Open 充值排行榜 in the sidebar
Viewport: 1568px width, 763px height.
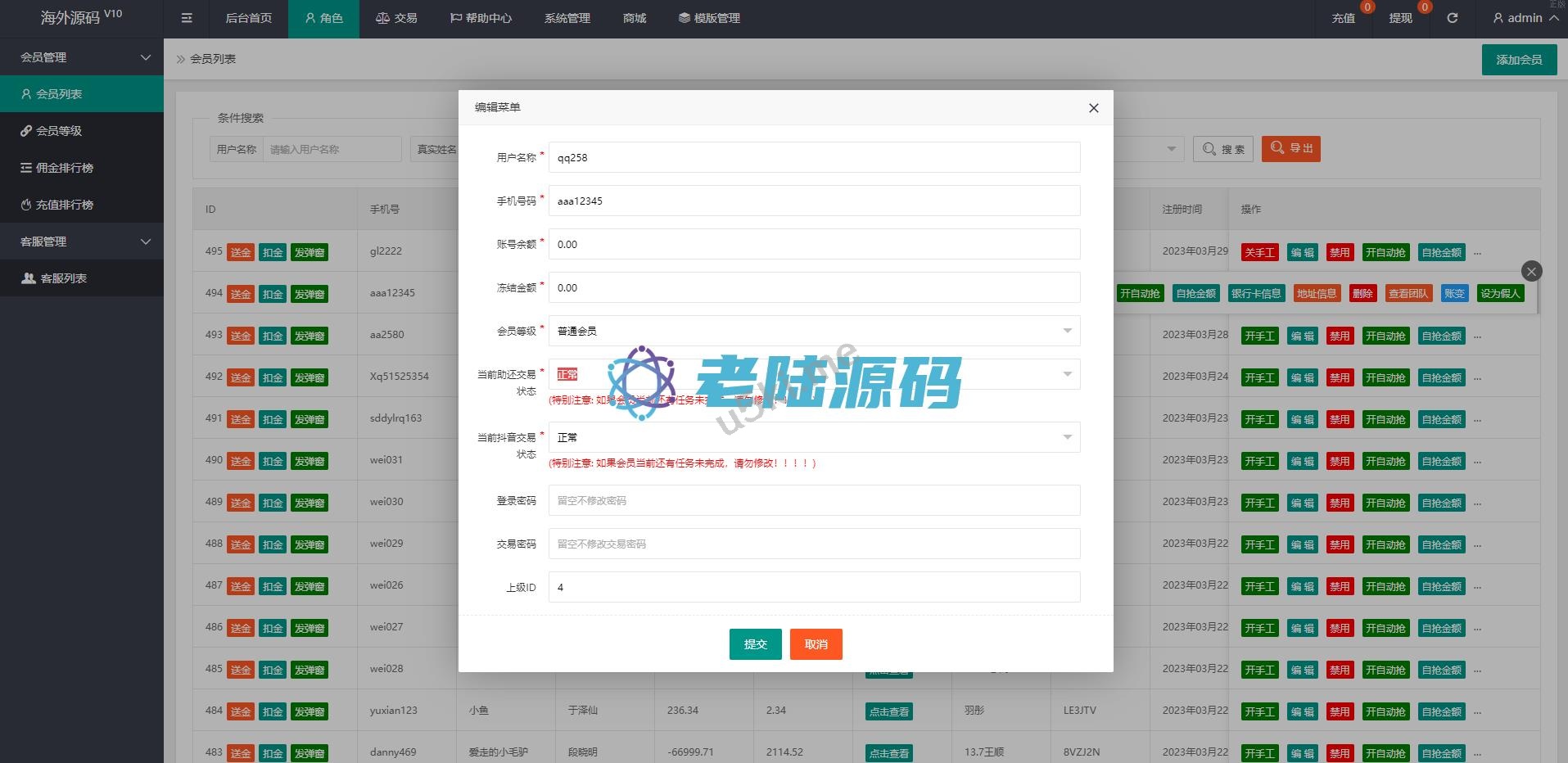pos(64,205)
